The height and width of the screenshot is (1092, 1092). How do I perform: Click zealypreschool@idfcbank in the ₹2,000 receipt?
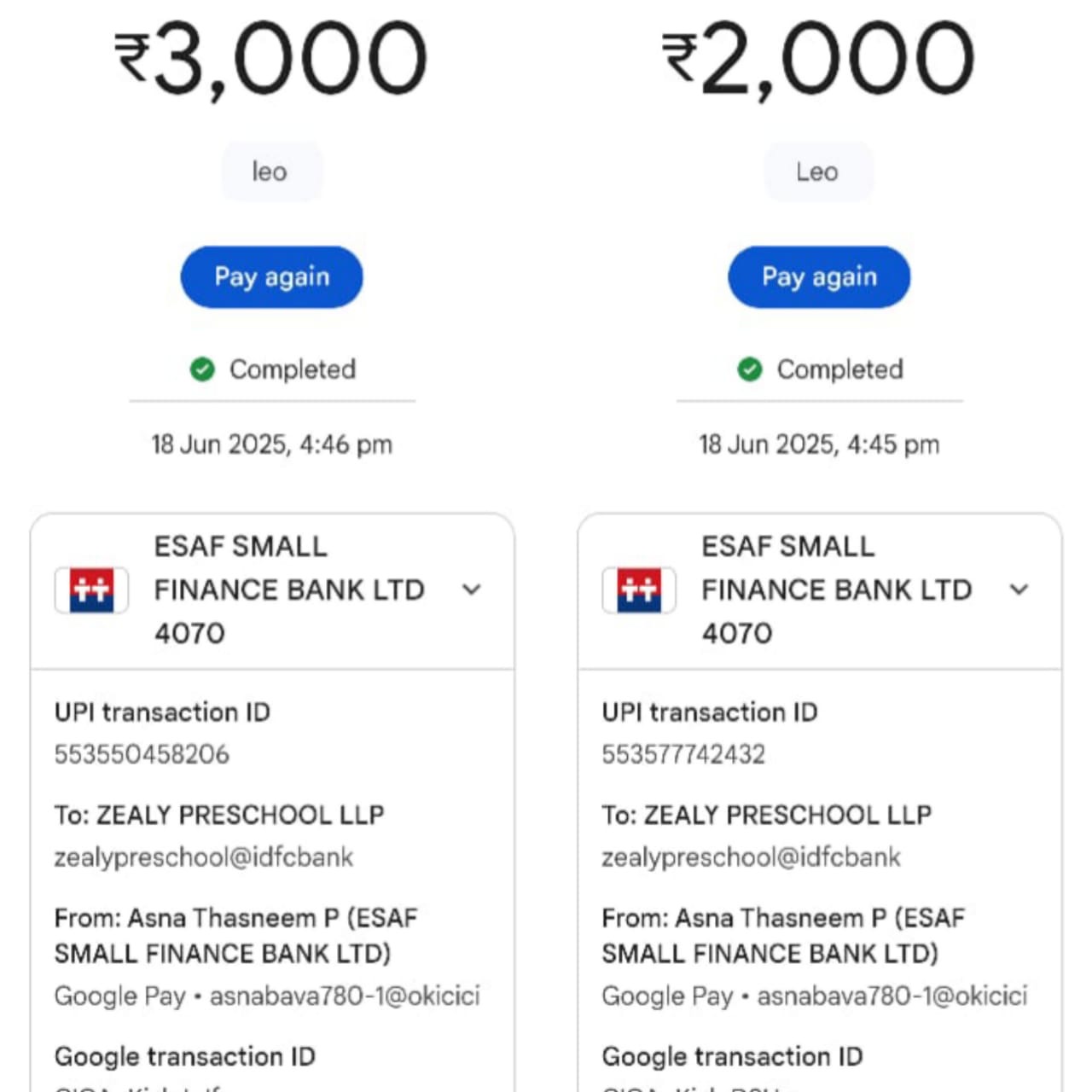coord(751,857)
